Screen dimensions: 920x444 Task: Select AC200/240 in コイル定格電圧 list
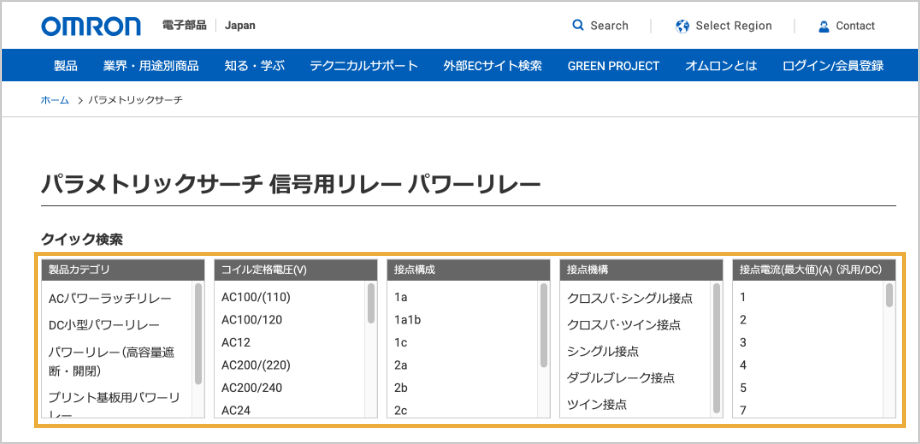pyautogui.click(x=252, y=387)
